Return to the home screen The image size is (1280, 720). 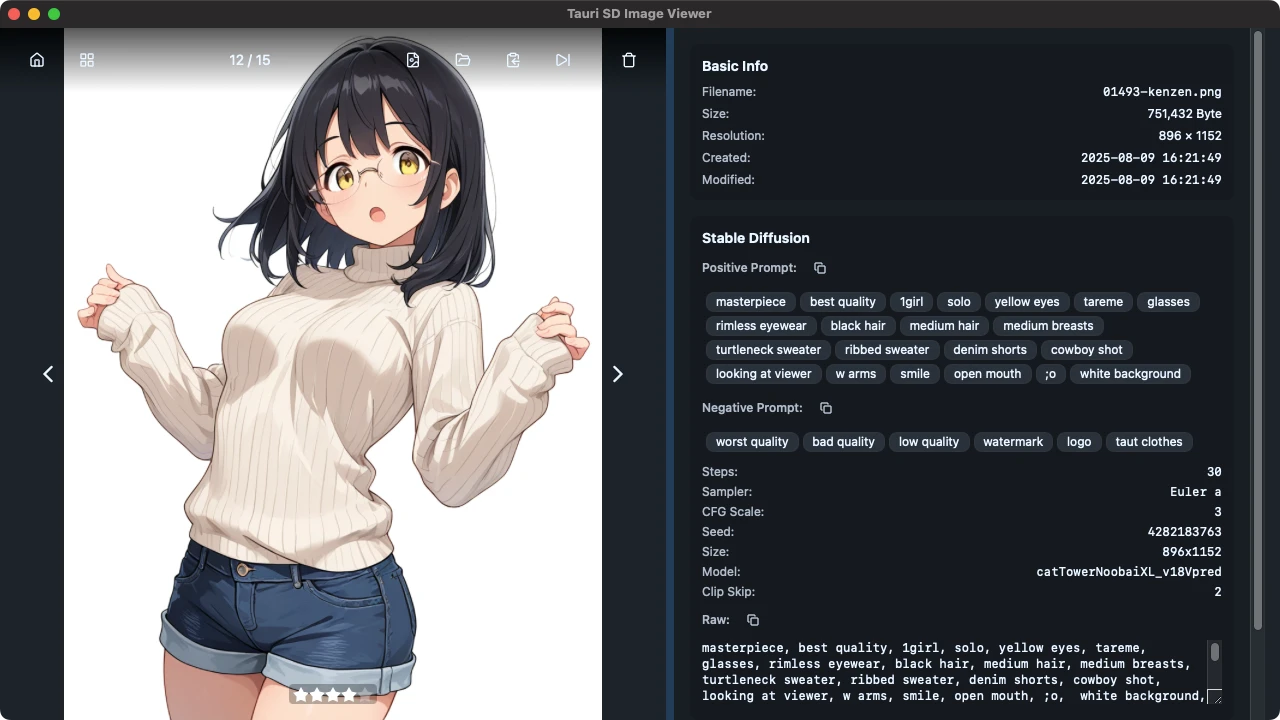point(36,60)
